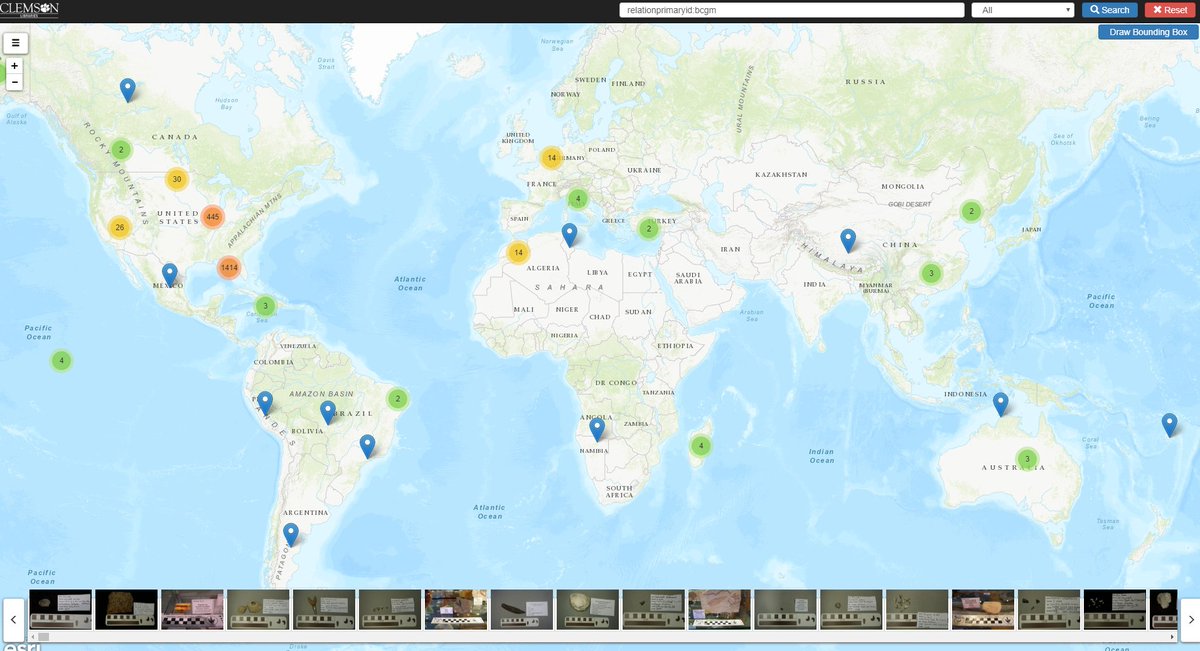The width and height of the screenshot is (1200, 651).
Task: Click the 14 cluster near the United Kingdom
Action: [551, 157]
